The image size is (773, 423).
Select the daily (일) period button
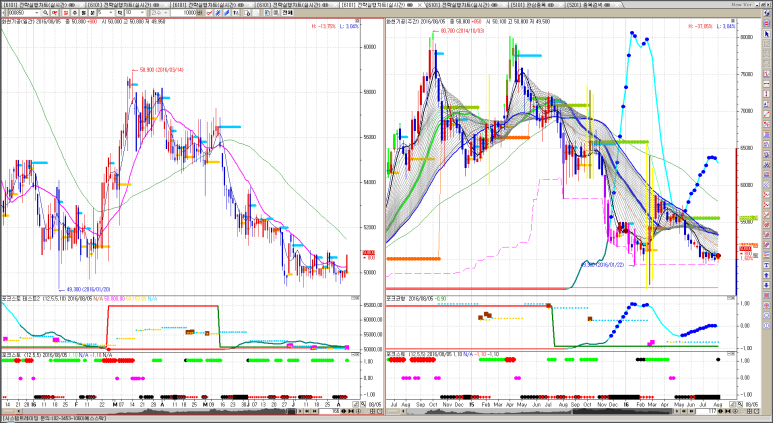66,12
